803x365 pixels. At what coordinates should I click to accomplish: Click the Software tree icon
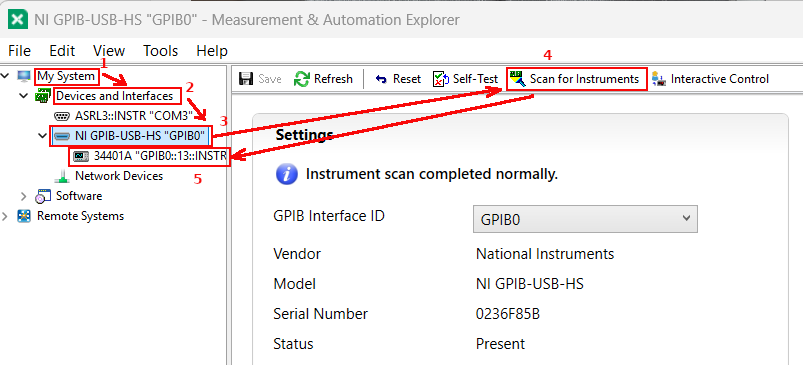coord(43,196)
